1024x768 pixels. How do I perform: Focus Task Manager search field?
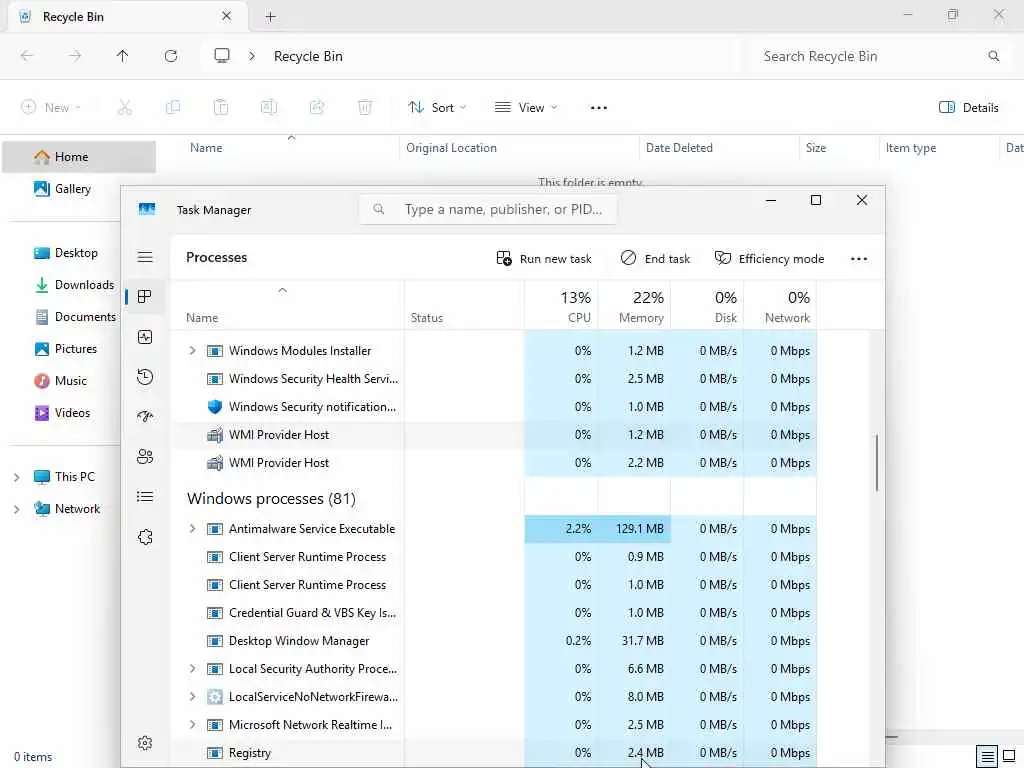coord(488,210)
